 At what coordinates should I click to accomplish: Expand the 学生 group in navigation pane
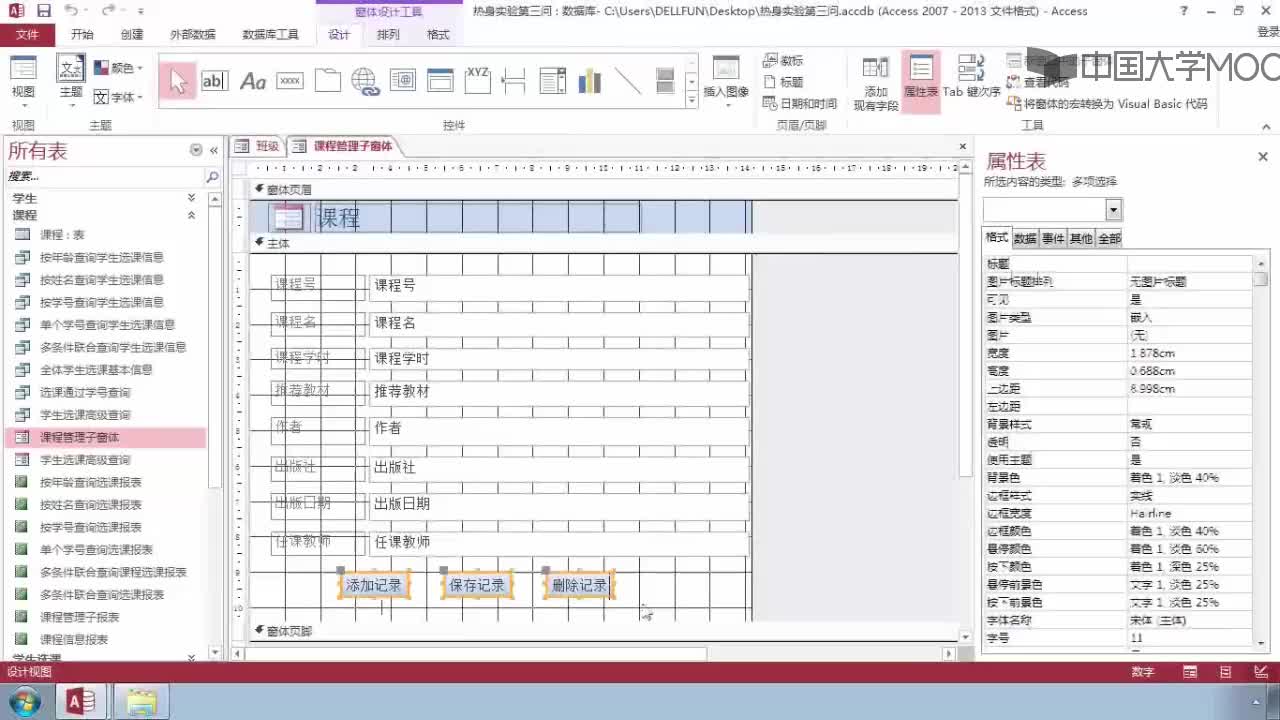(x=191, y=198)
